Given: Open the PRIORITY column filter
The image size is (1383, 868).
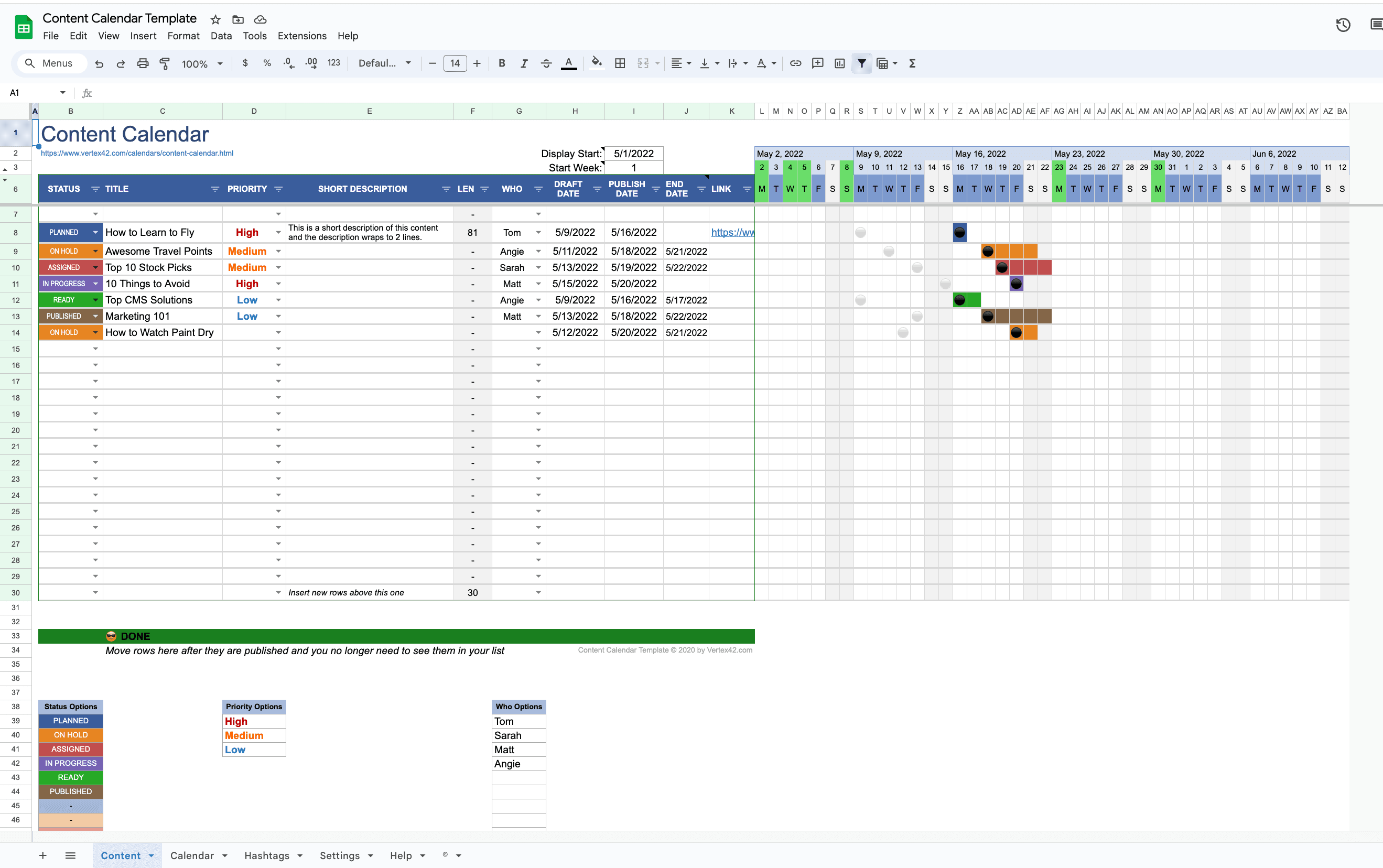Looking at the screenshot, I should click(x=278, y=189).
